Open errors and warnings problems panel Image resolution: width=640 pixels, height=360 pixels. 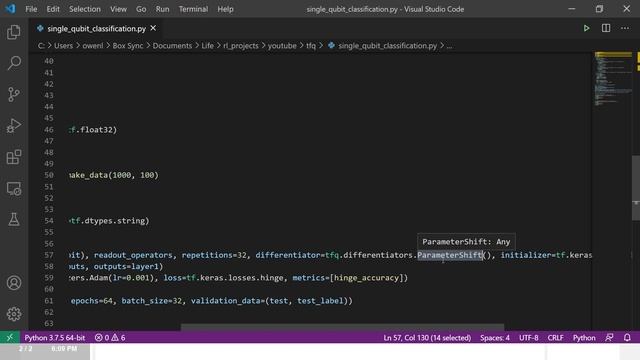click(x=110, y=338)
